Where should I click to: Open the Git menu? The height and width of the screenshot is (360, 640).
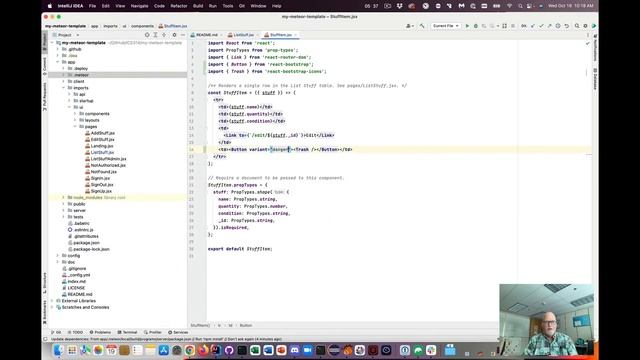click(242, 6)
